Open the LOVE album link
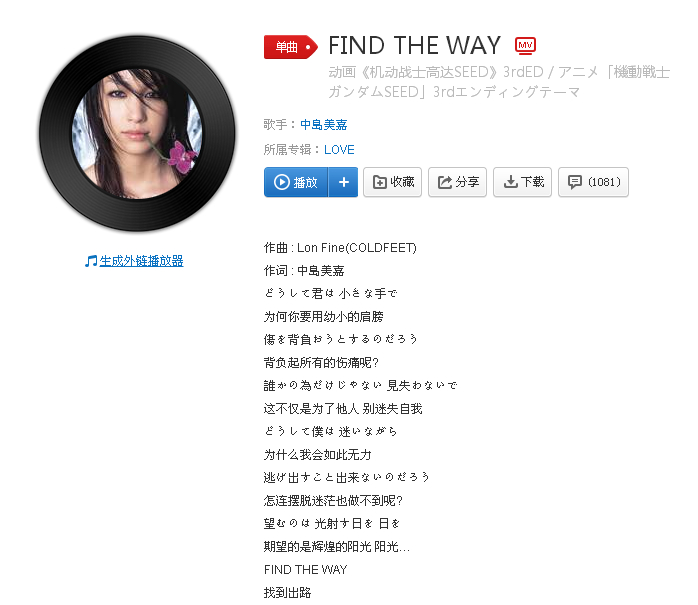698x605 pixels. 339,150
